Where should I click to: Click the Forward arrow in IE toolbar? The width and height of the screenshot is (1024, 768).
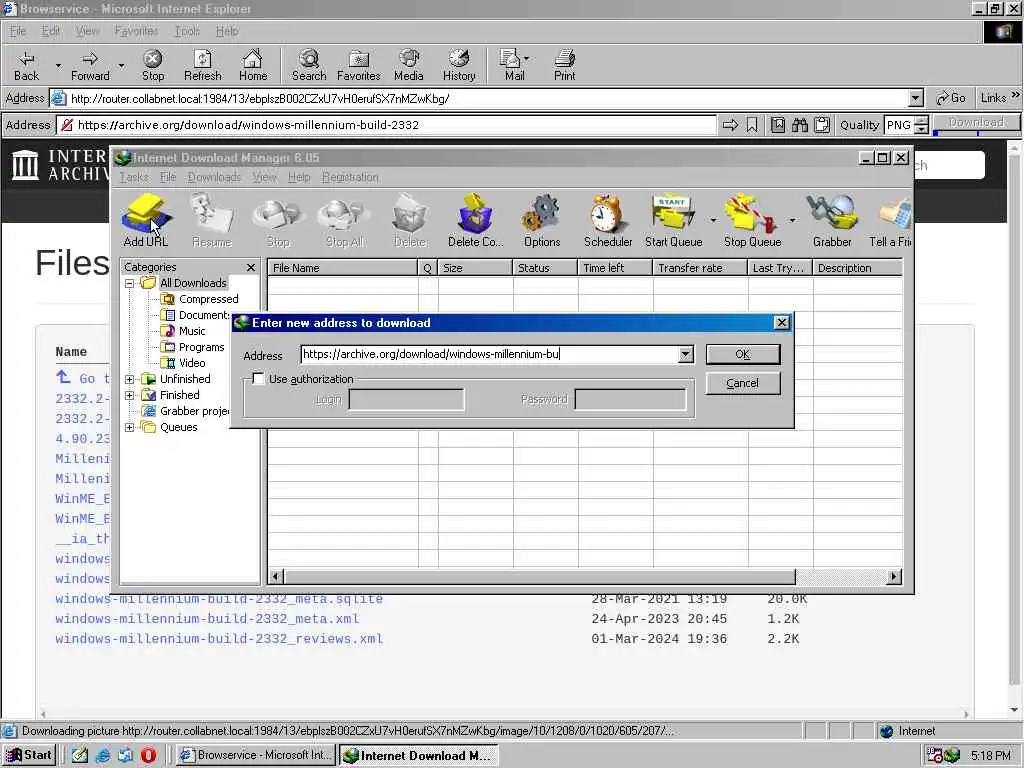(90, 65)
